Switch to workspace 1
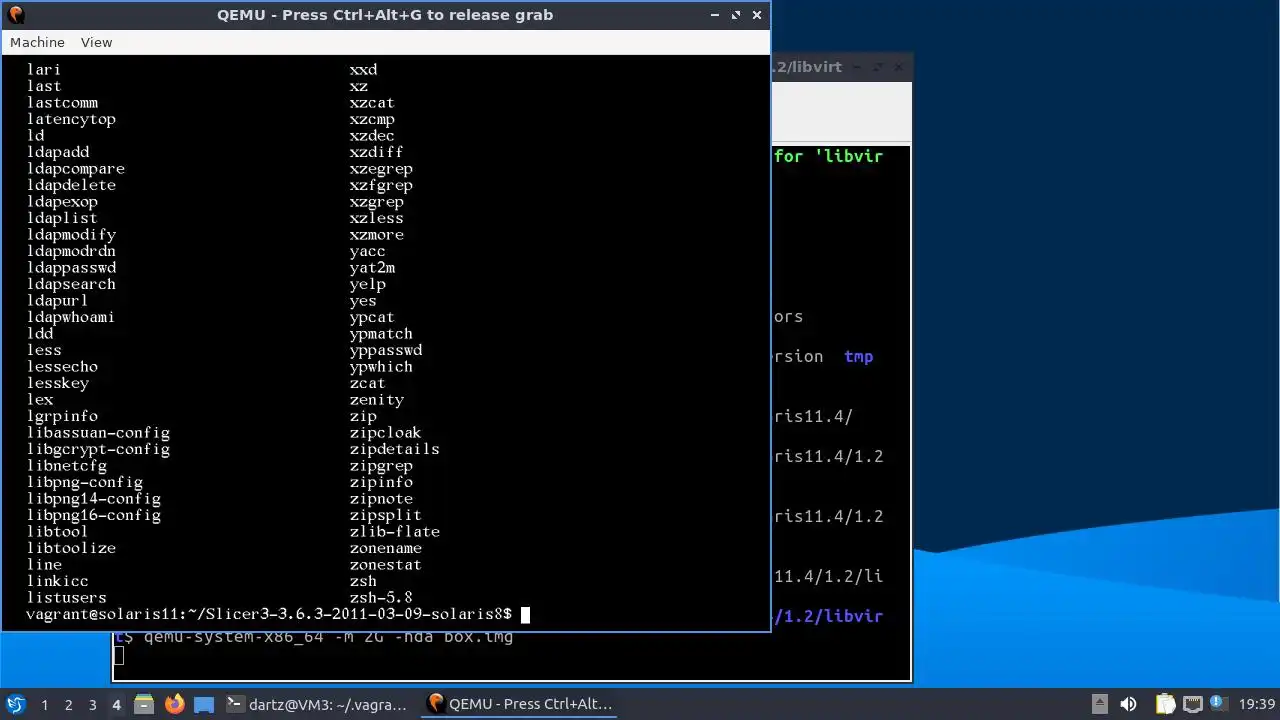The image size is (1280, 720). pos(44,705)
